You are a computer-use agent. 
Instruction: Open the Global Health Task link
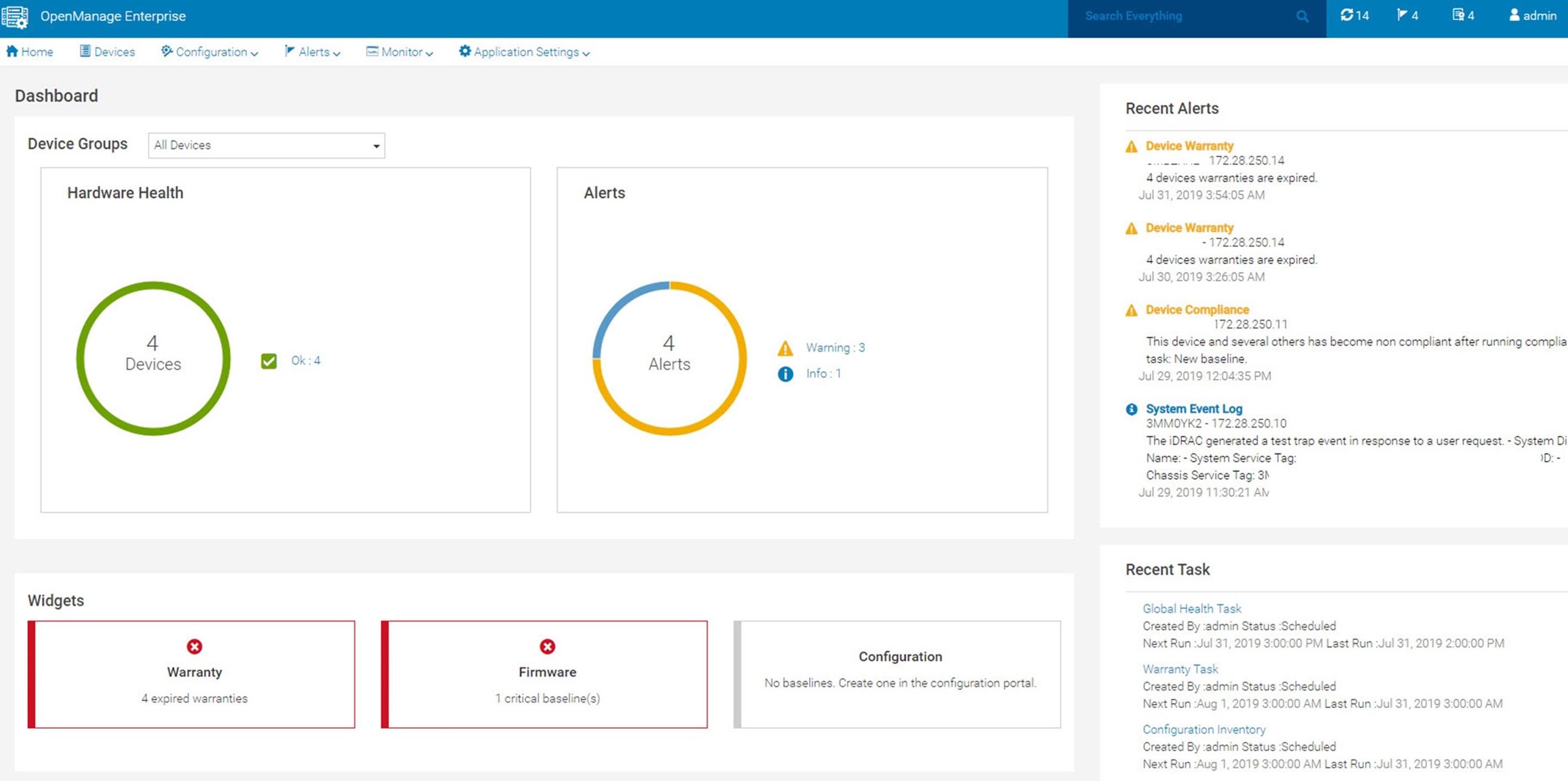pyautogui.click(x=1191, y=608)
